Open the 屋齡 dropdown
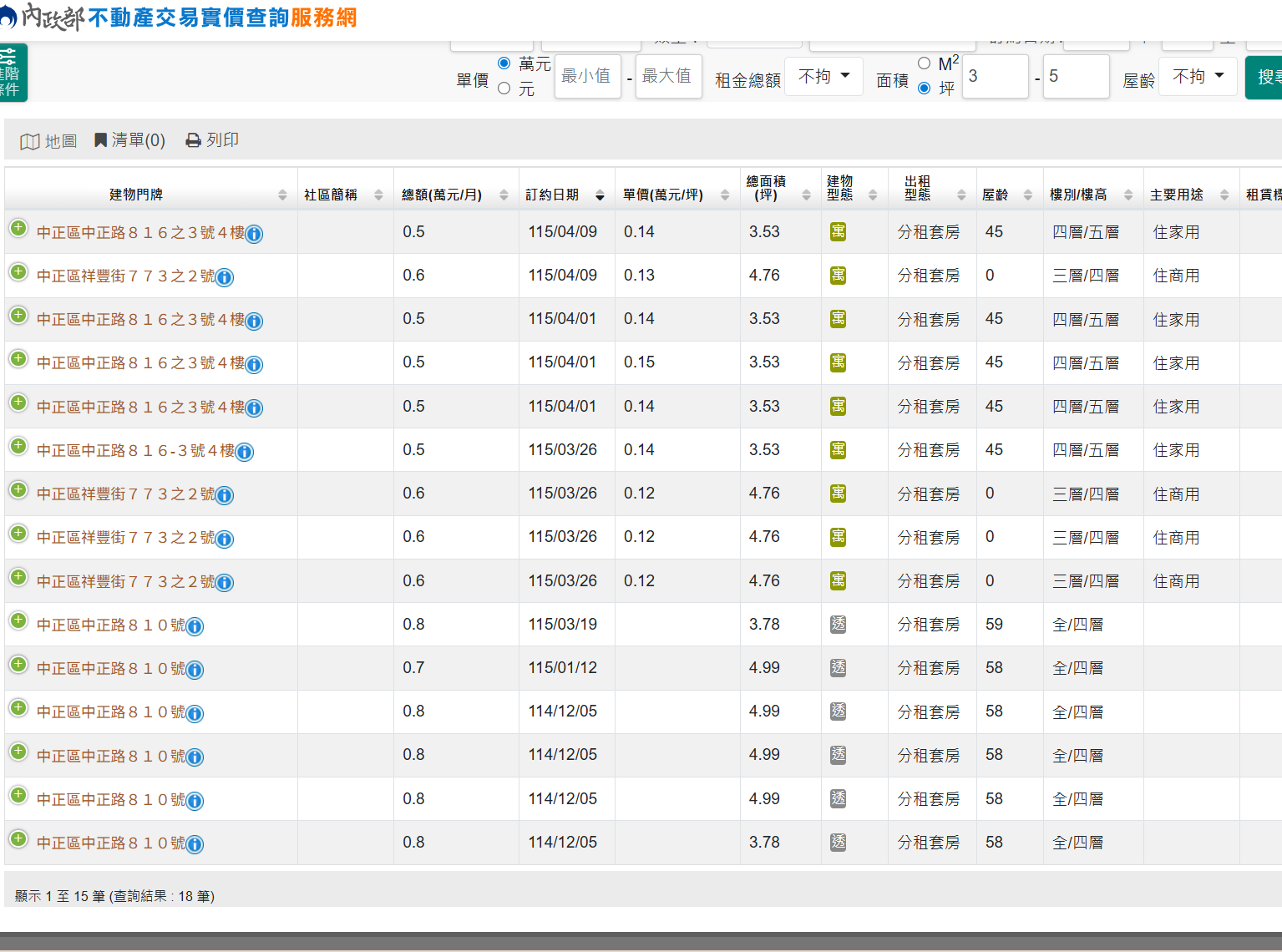Image resolution: width=1282 pixels, height=952 pixels. [x=1198, y=77]
